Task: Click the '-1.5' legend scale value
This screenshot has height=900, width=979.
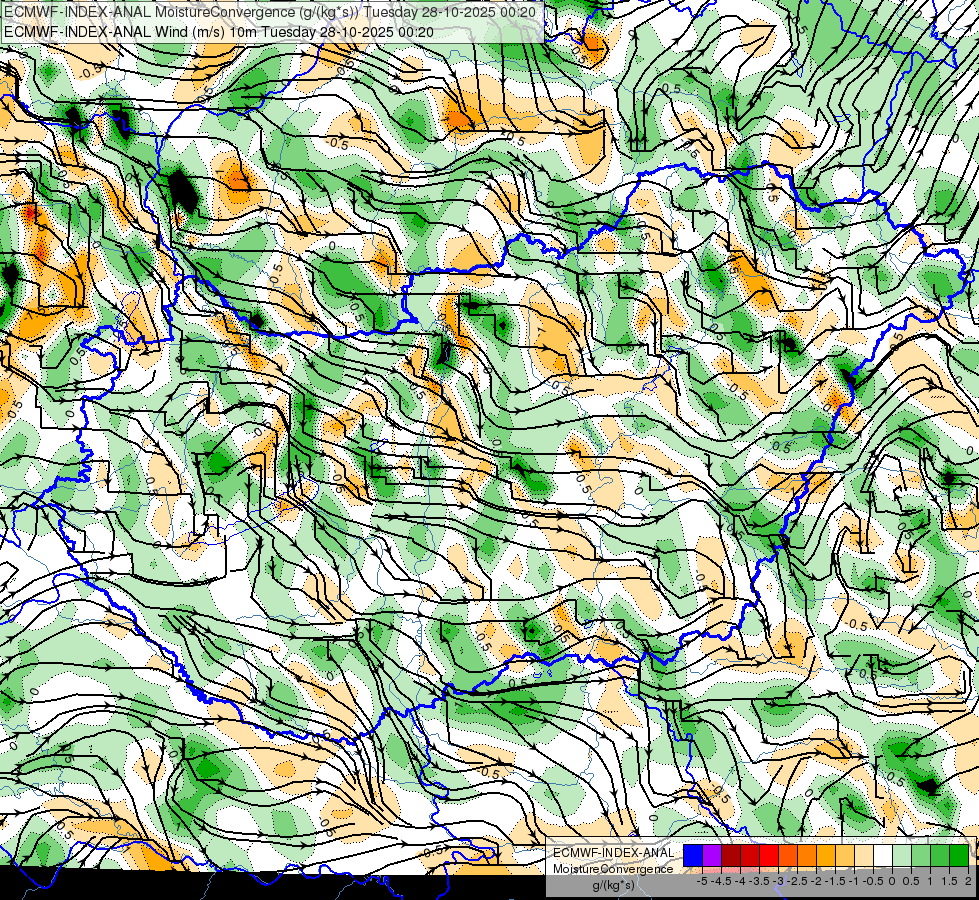Action: coord(835,881)
